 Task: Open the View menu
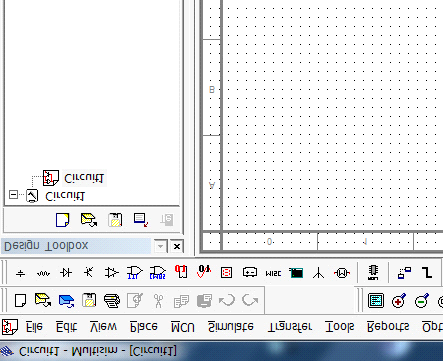[x=103, y=327]
